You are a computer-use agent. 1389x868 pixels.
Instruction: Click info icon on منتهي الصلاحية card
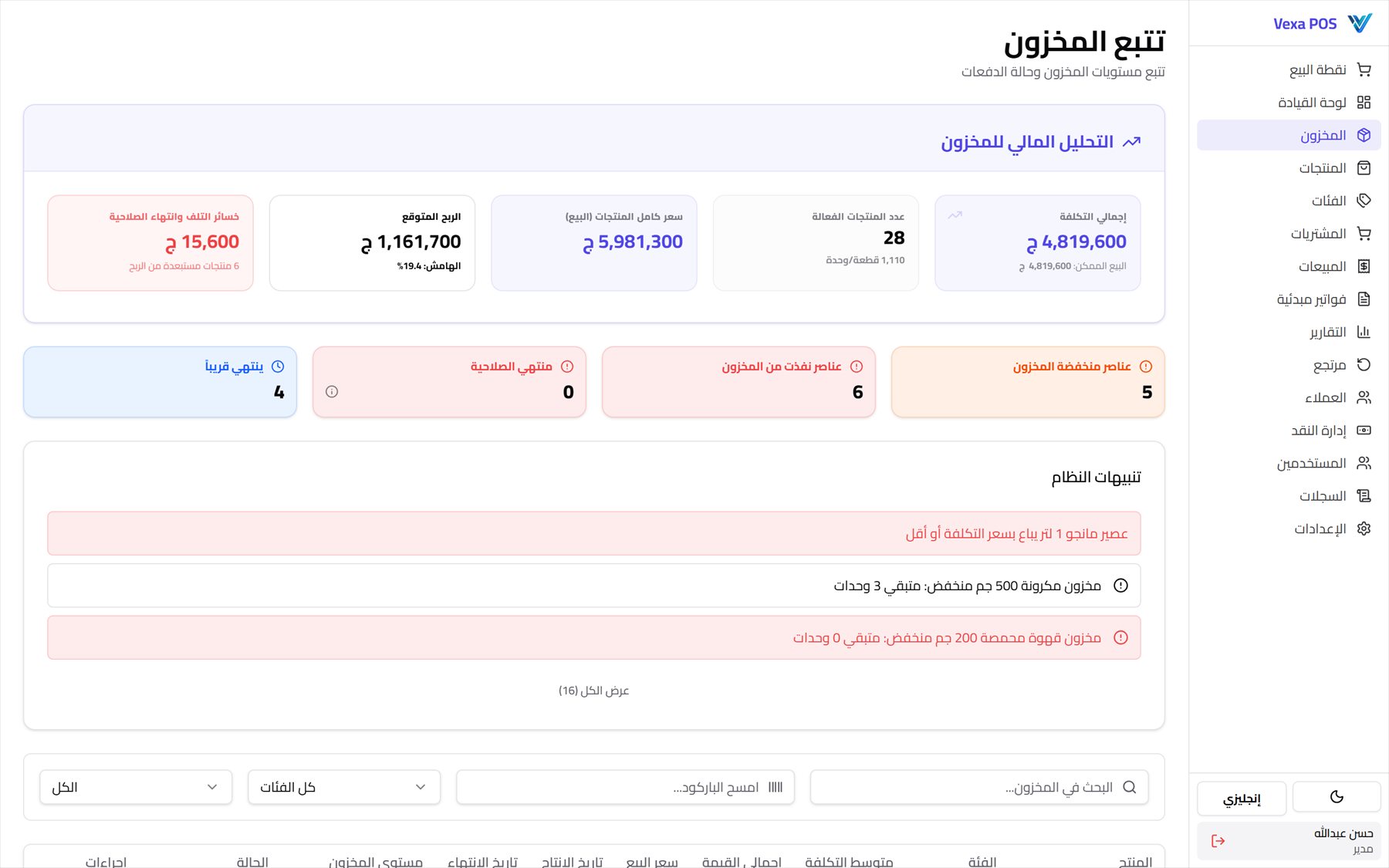[332, 392]
